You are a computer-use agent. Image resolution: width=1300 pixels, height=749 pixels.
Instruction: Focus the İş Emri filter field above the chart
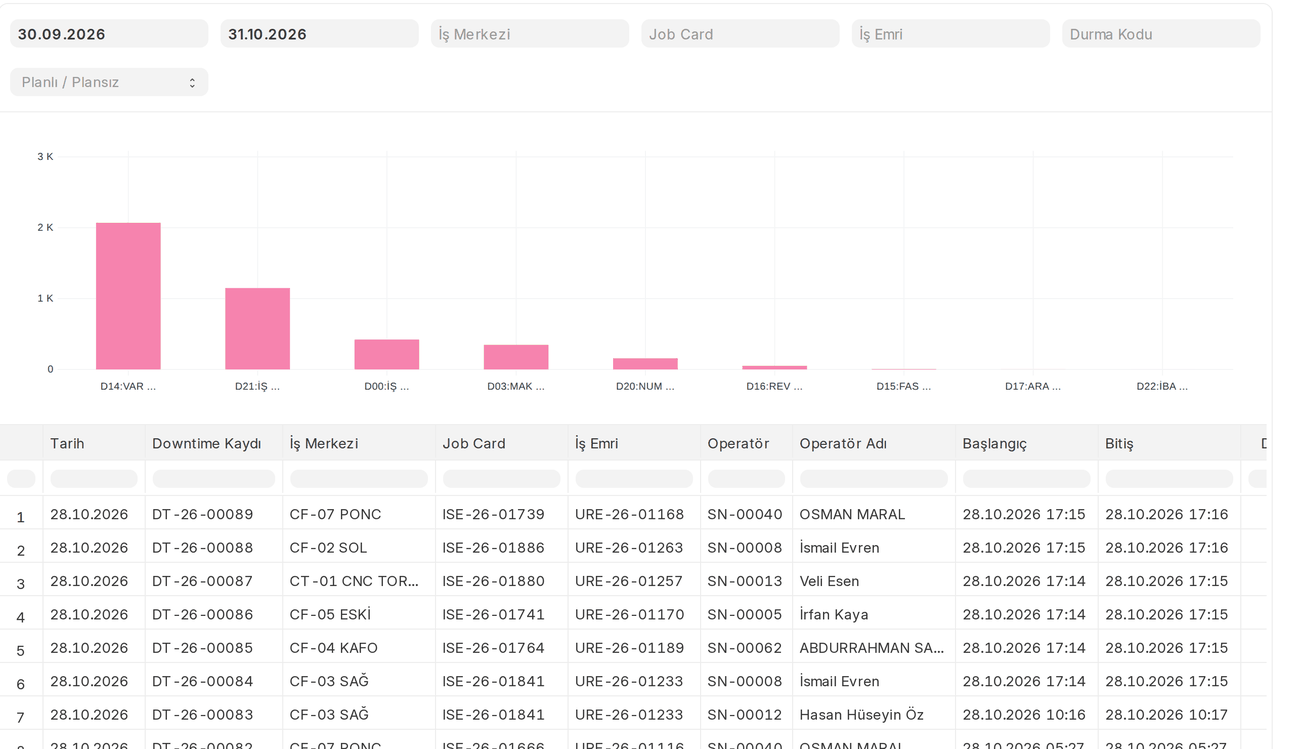pyautogui.click(x=951, y=34)
